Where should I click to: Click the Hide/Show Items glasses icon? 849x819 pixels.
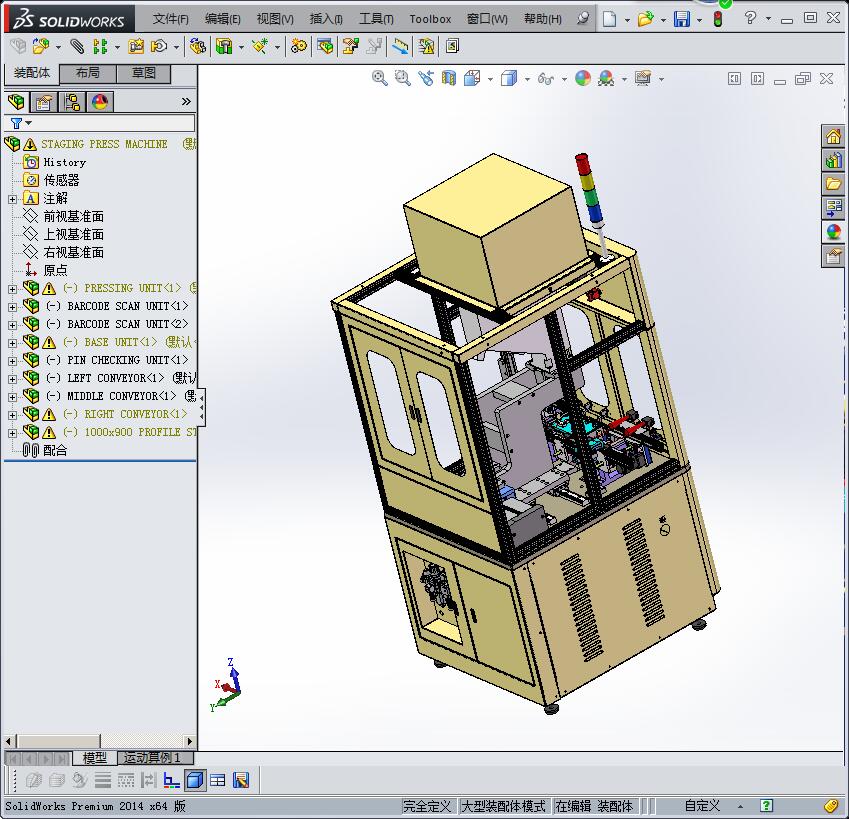tap(546, 79)
